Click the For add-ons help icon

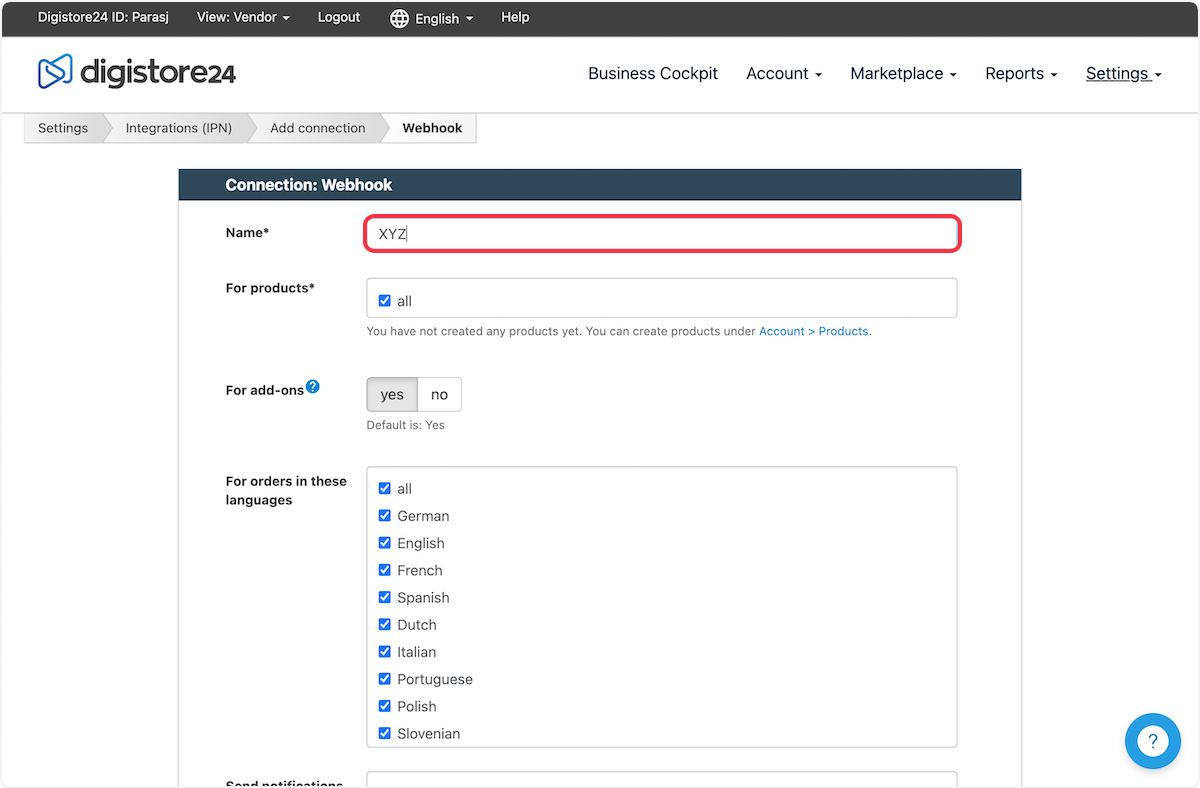[x=313, y=387]
